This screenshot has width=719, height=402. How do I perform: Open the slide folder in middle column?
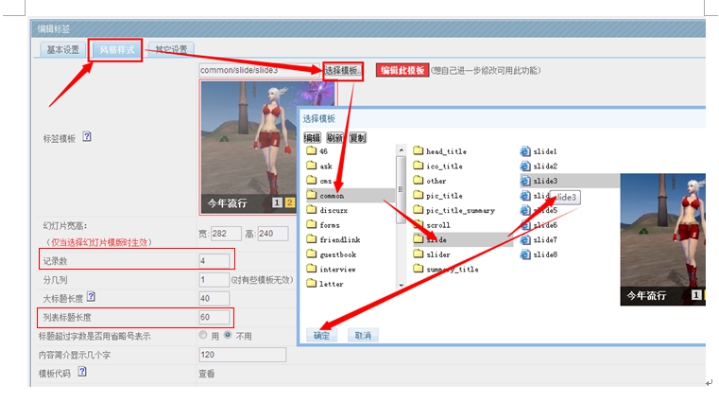click(436, 241)
